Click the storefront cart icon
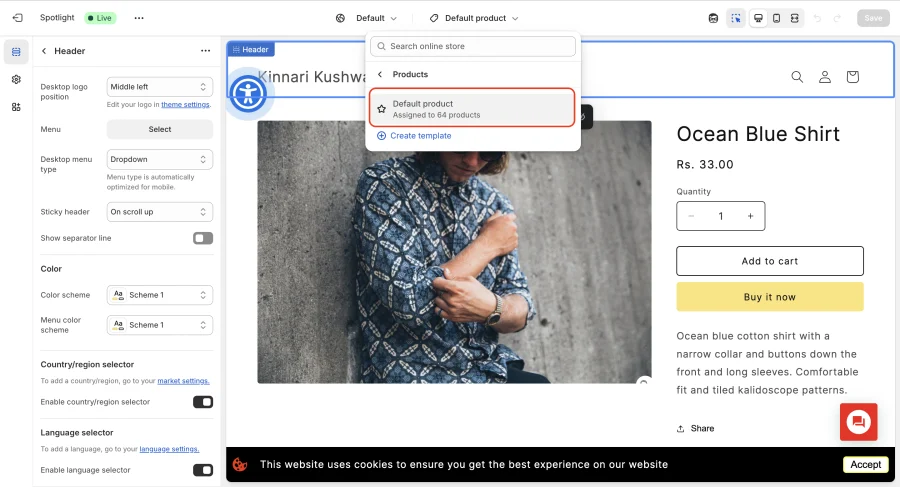This screenshot has height=487, width=900. coord(852,77)
